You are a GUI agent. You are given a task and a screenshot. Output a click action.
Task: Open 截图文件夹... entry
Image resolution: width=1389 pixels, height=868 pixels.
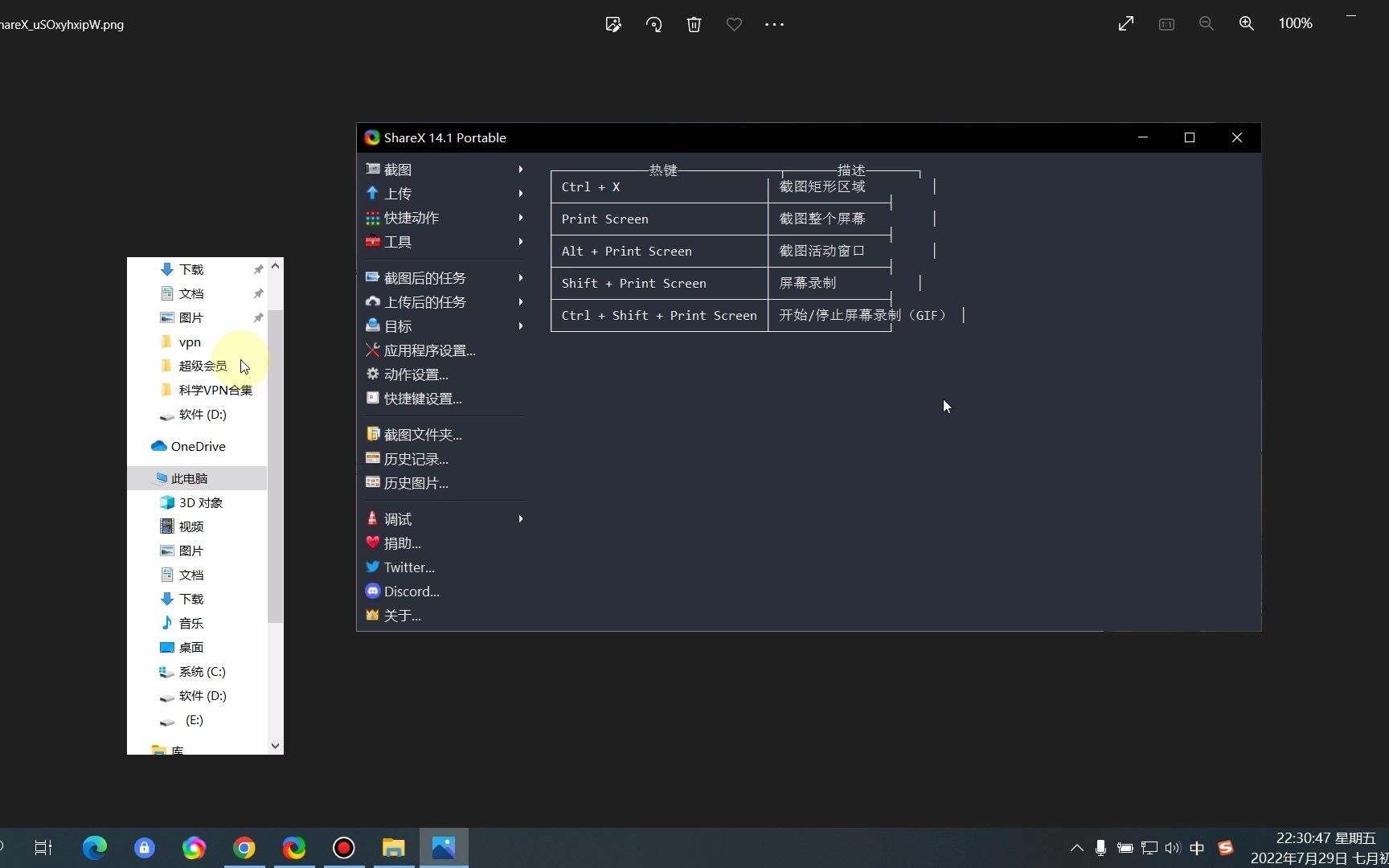click(445, 435)
